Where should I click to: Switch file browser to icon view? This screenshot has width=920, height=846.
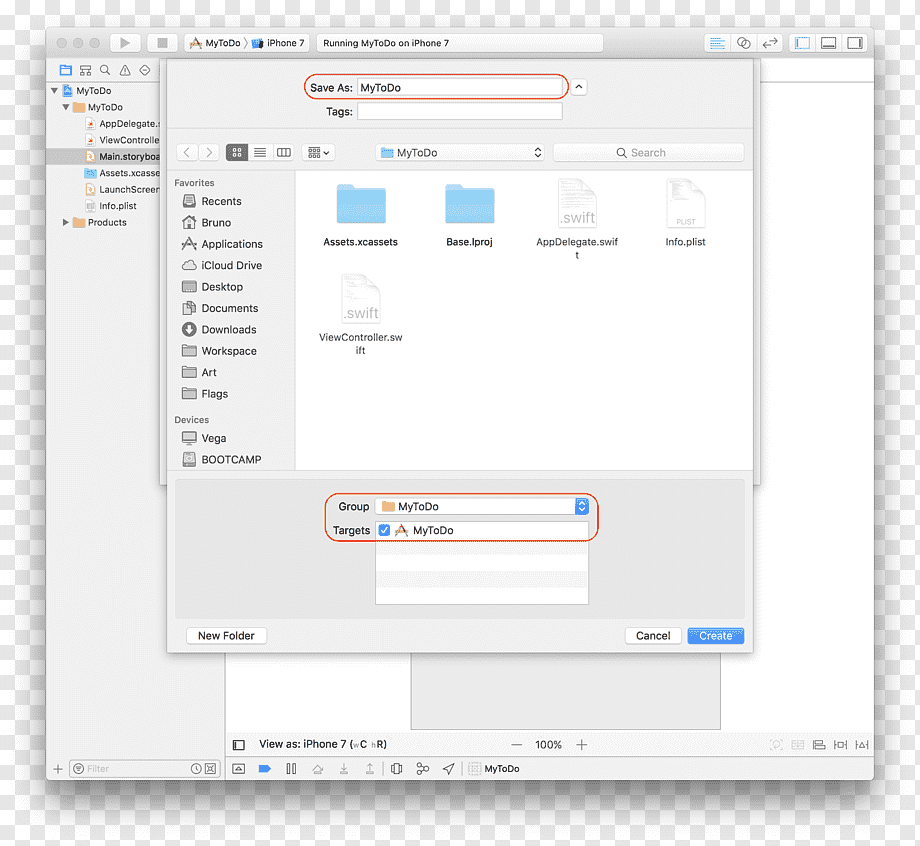tap(237, 153)
